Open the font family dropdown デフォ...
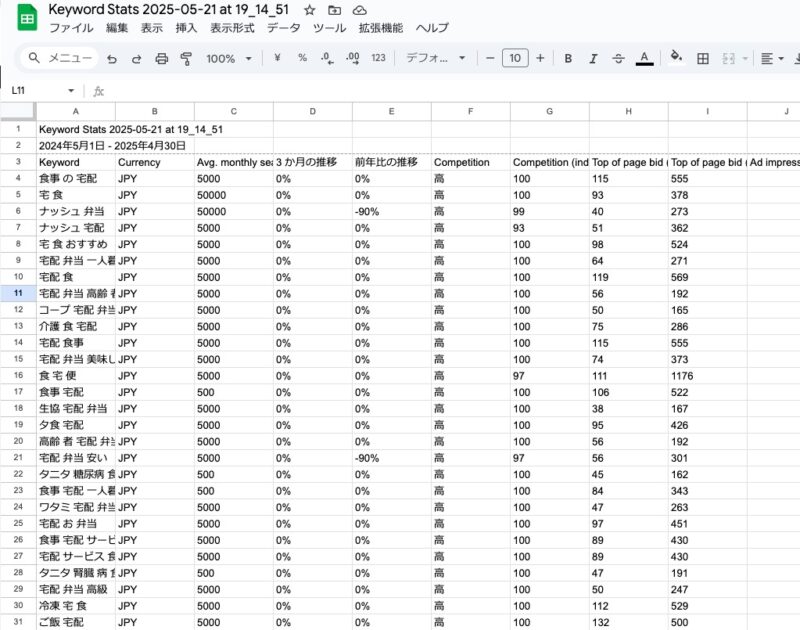This screenshot has height=630, width=800. [x=435, y=58]
